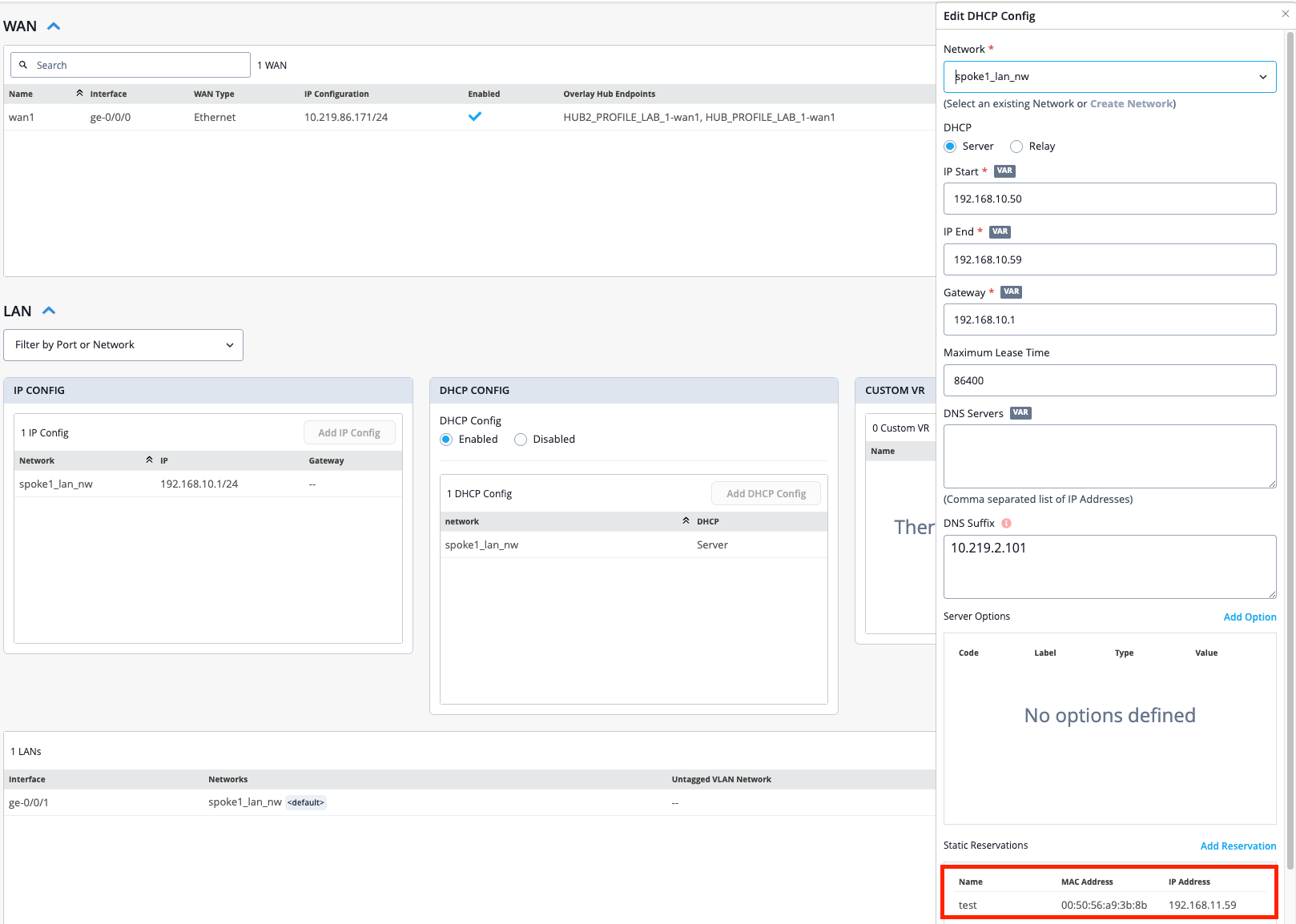
Task: Click the VAR badge next to IP Start
Action: [1004, 171]
